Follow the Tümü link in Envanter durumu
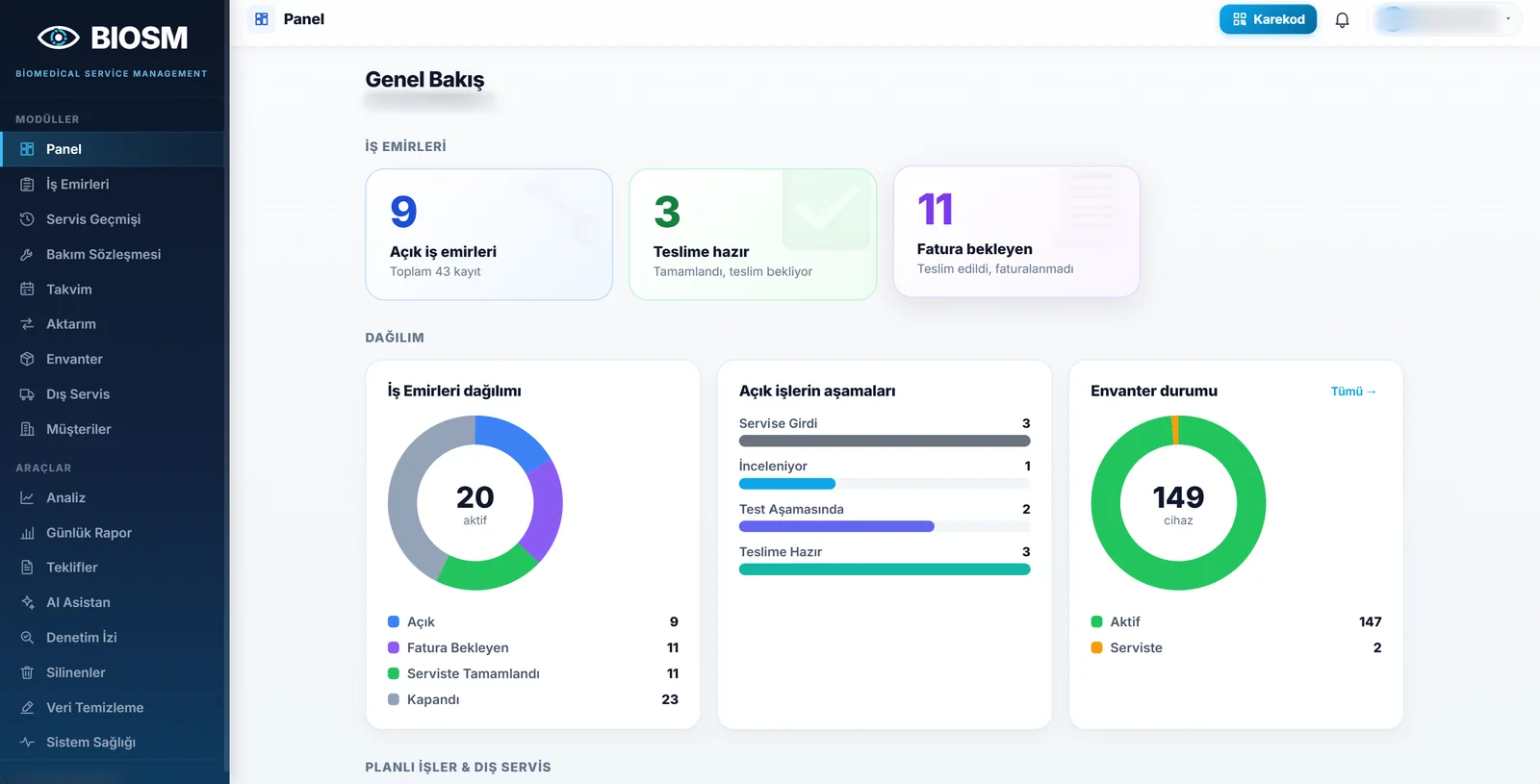Viewport: 1540px width, 784px height. click(1353, 392)
